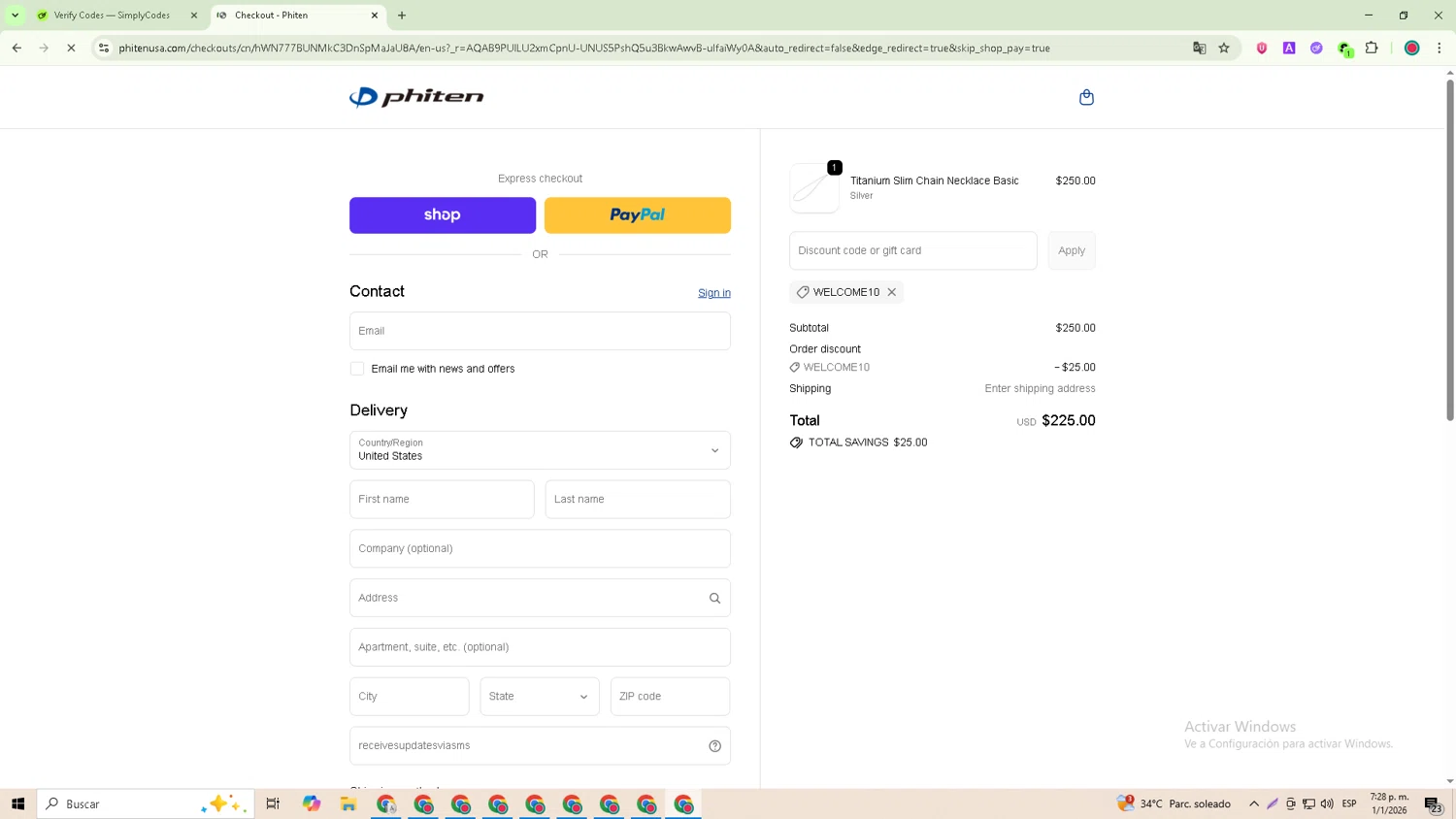Open Task View on the taskbar
The image size is (1456, 819).
(273, 803)
